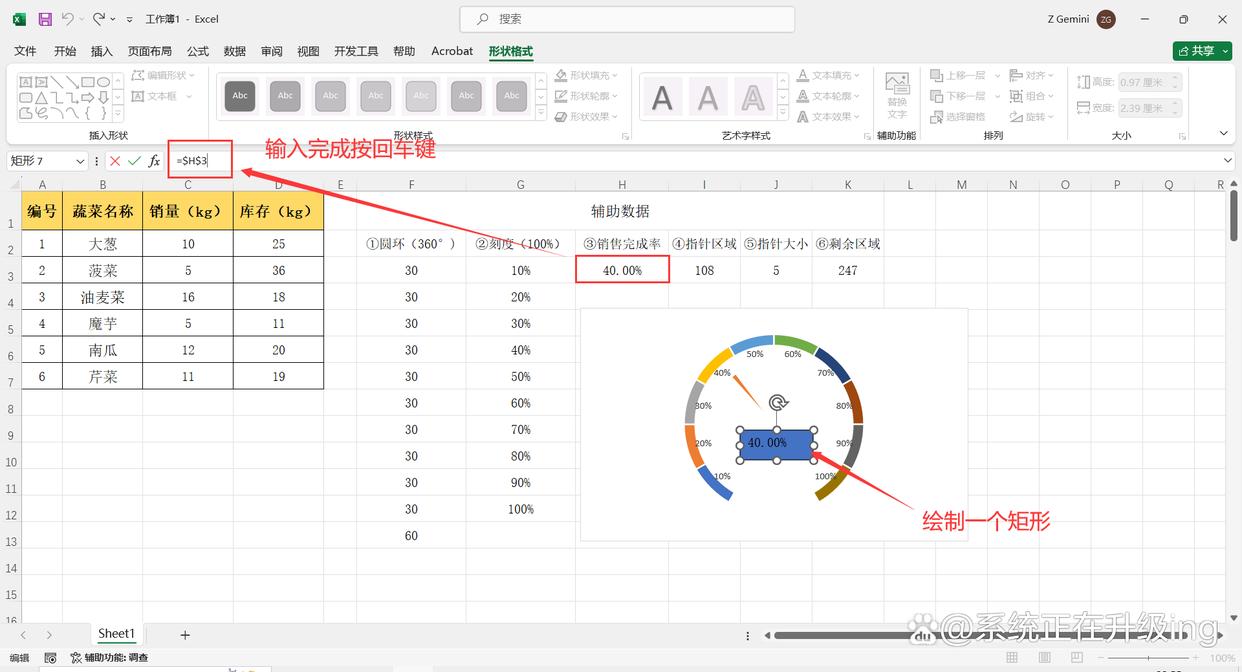Click the 文本框 text box button
The image size is (1242, 672).
coord(155,96)
